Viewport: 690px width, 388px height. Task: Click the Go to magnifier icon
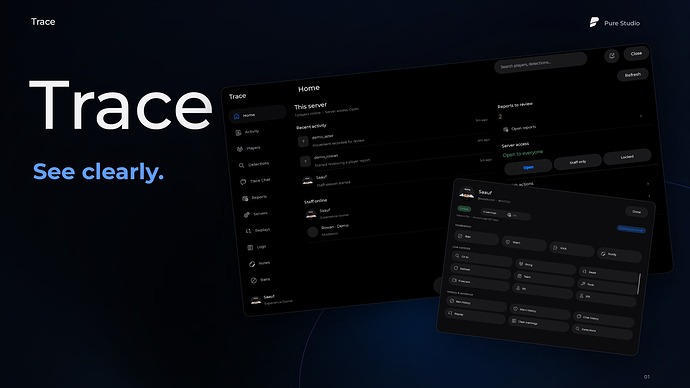click(x=458, y=256)
